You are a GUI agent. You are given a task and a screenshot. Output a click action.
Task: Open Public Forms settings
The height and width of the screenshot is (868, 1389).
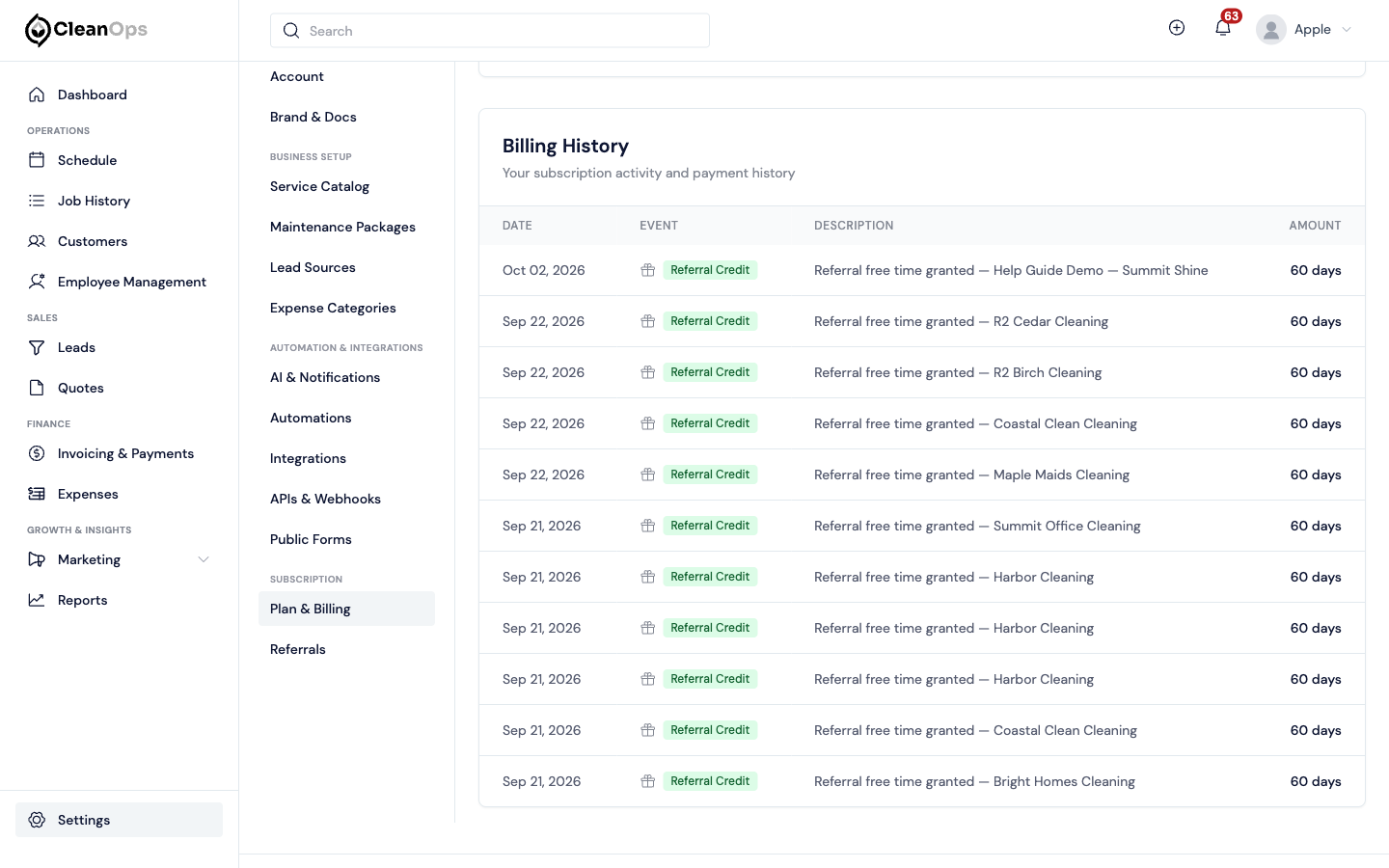click(x=311, y=539)
